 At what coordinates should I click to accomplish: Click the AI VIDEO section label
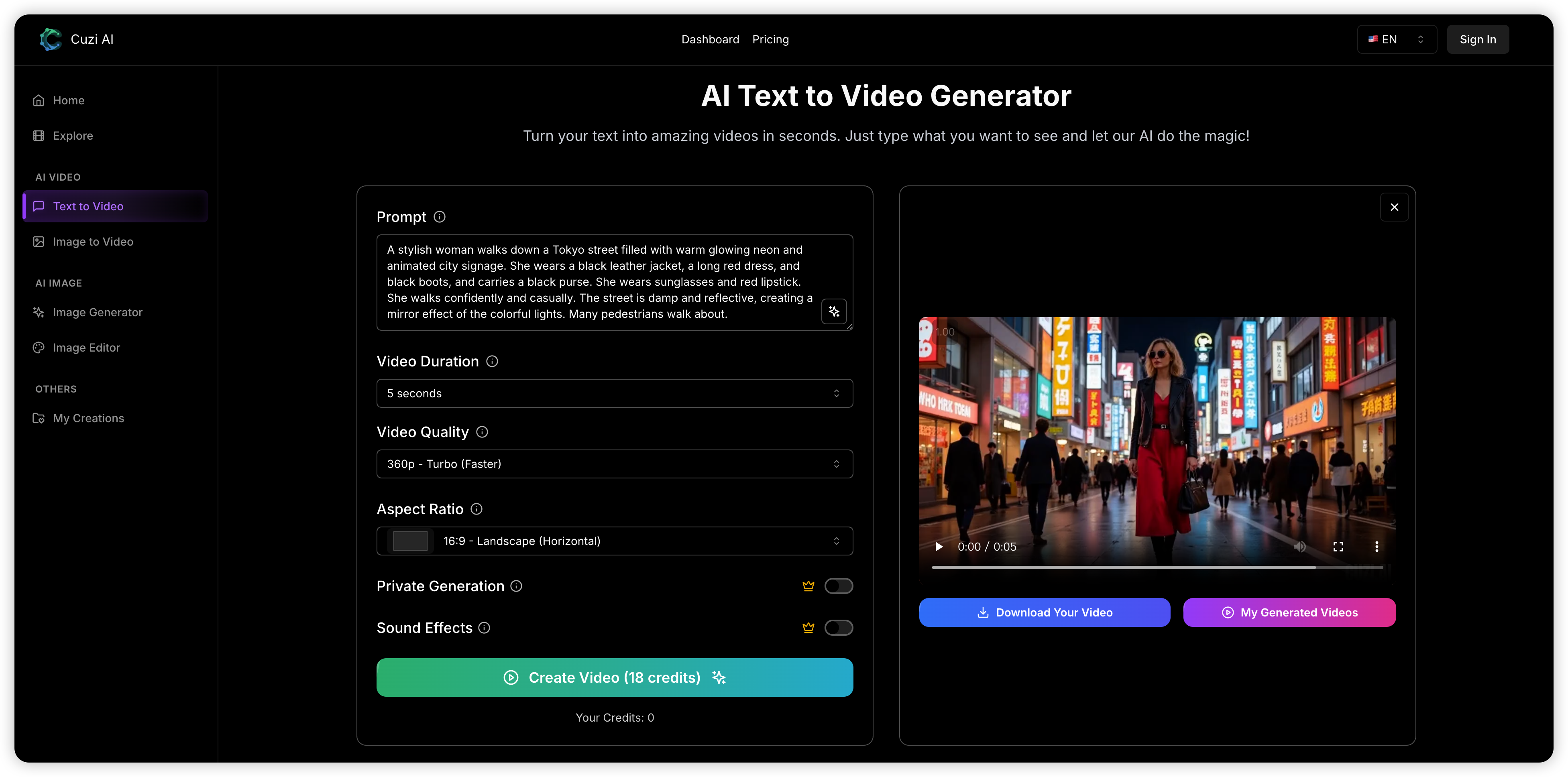pyautogui.click(x=58, y=177)
